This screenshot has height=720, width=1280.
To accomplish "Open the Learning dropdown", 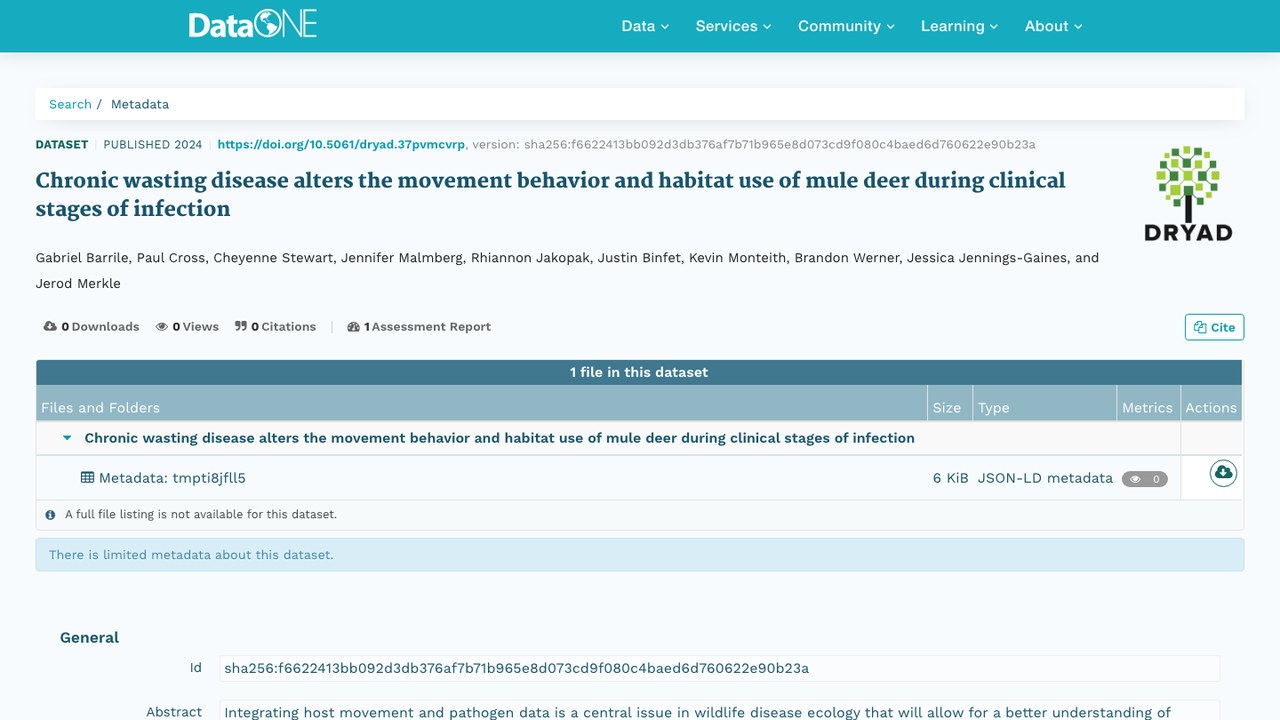I will 960,26.
